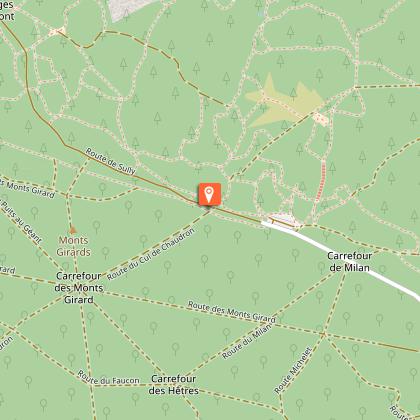Image resolution: width=420 pixels, height=420 pixels.
Task: Select the Route du Faucon label
Action: pyautogui.click(x=108, y=378)
